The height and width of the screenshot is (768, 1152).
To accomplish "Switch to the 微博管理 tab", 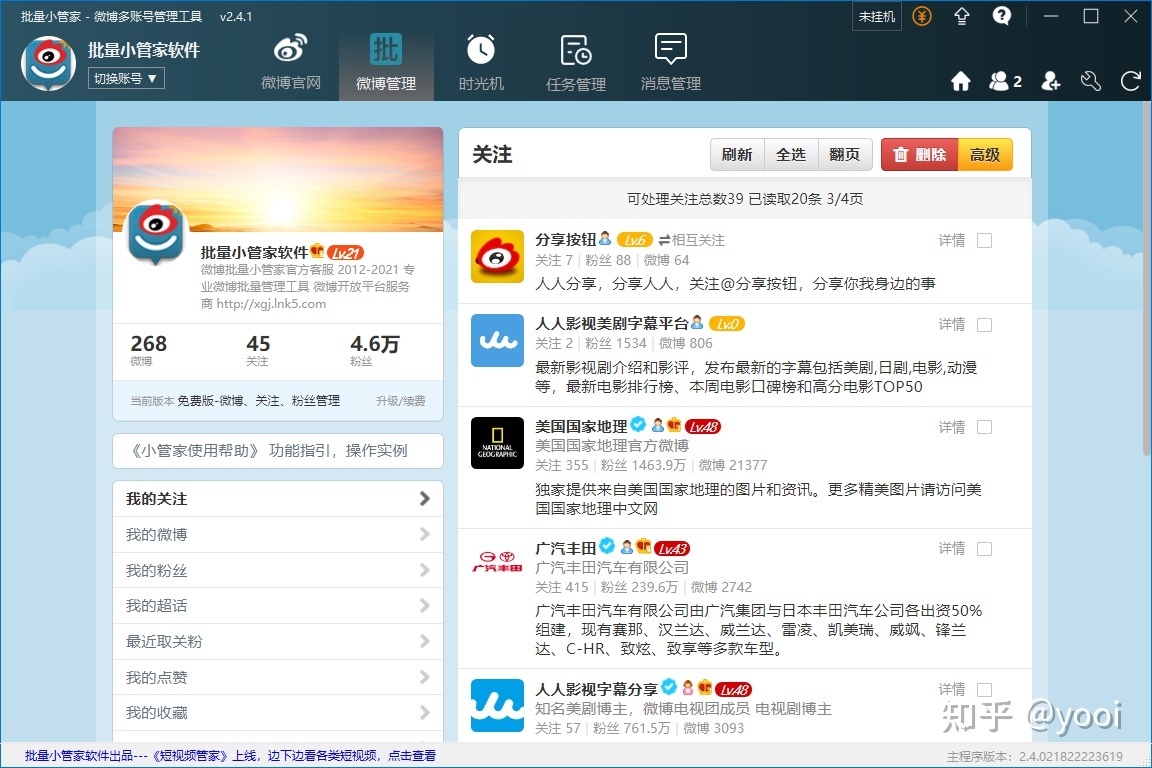I will pos(386,64).
